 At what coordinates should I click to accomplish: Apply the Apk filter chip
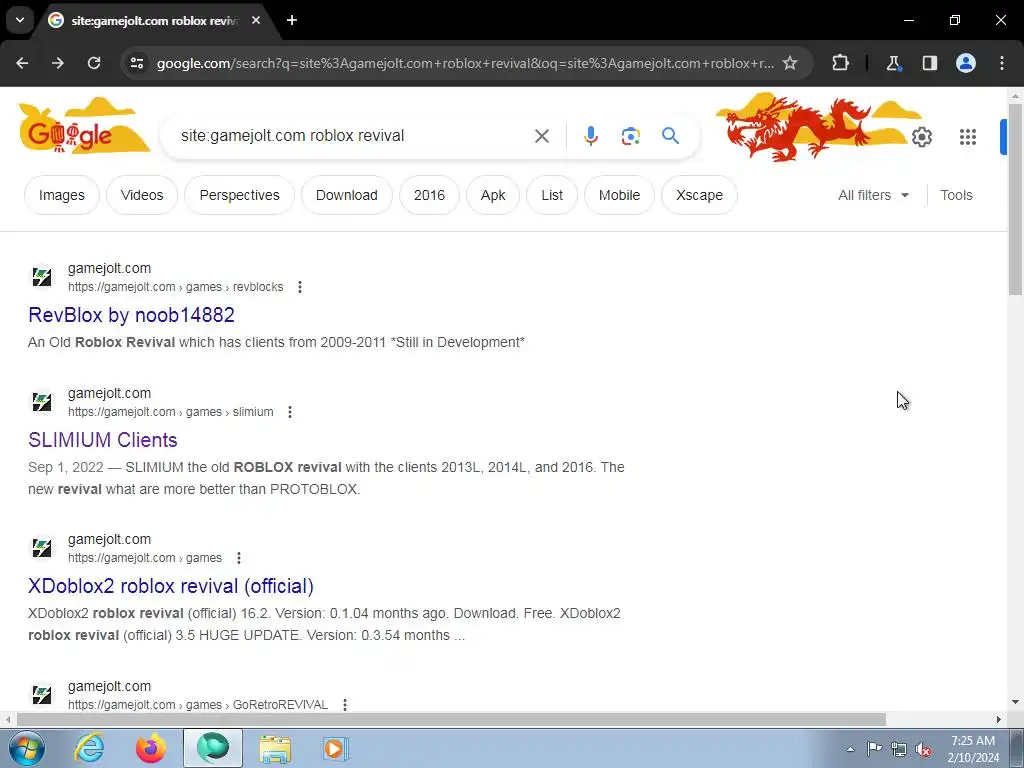[492, 195]
